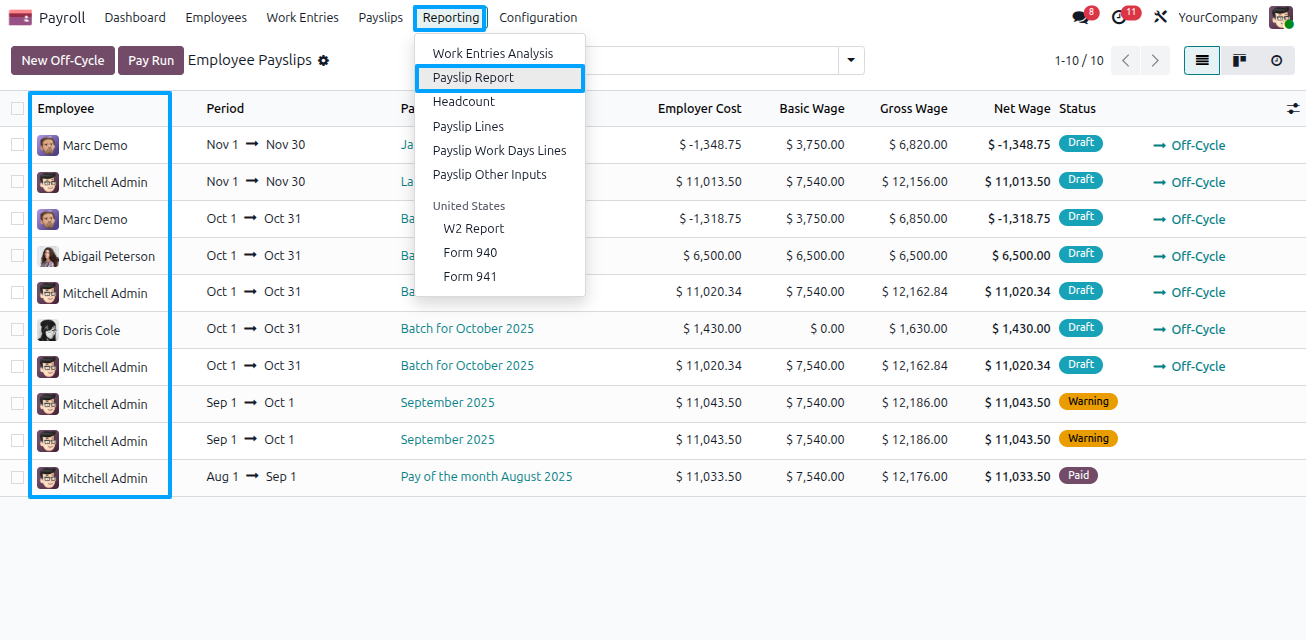Open Batch for October 2025 in Doris Cole row
Viewport: 1306px width, 640px height.
click(x=467, y=328)
